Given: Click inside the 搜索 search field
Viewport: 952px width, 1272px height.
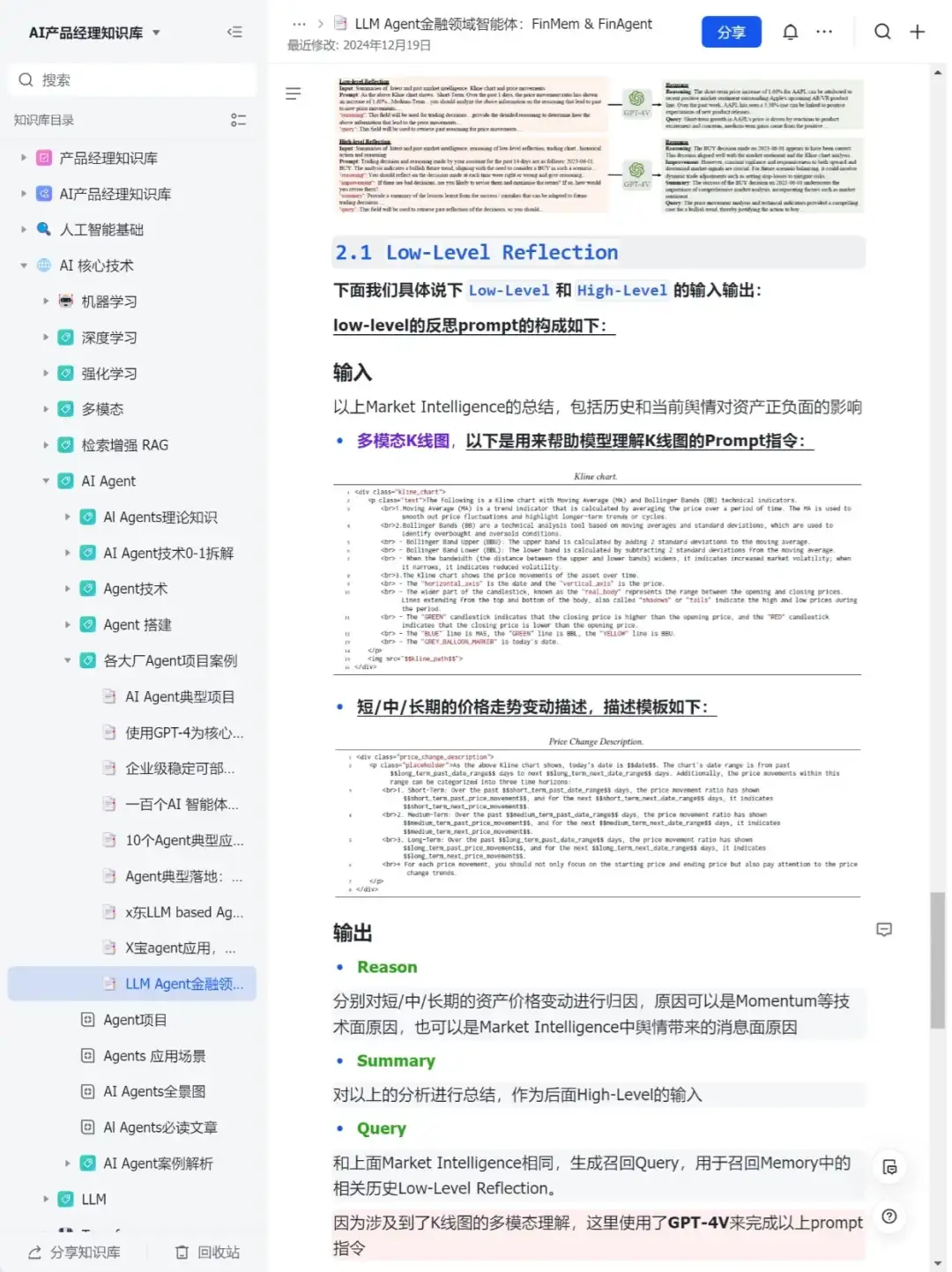Looking at the screenshot, I should coord(132,79).
